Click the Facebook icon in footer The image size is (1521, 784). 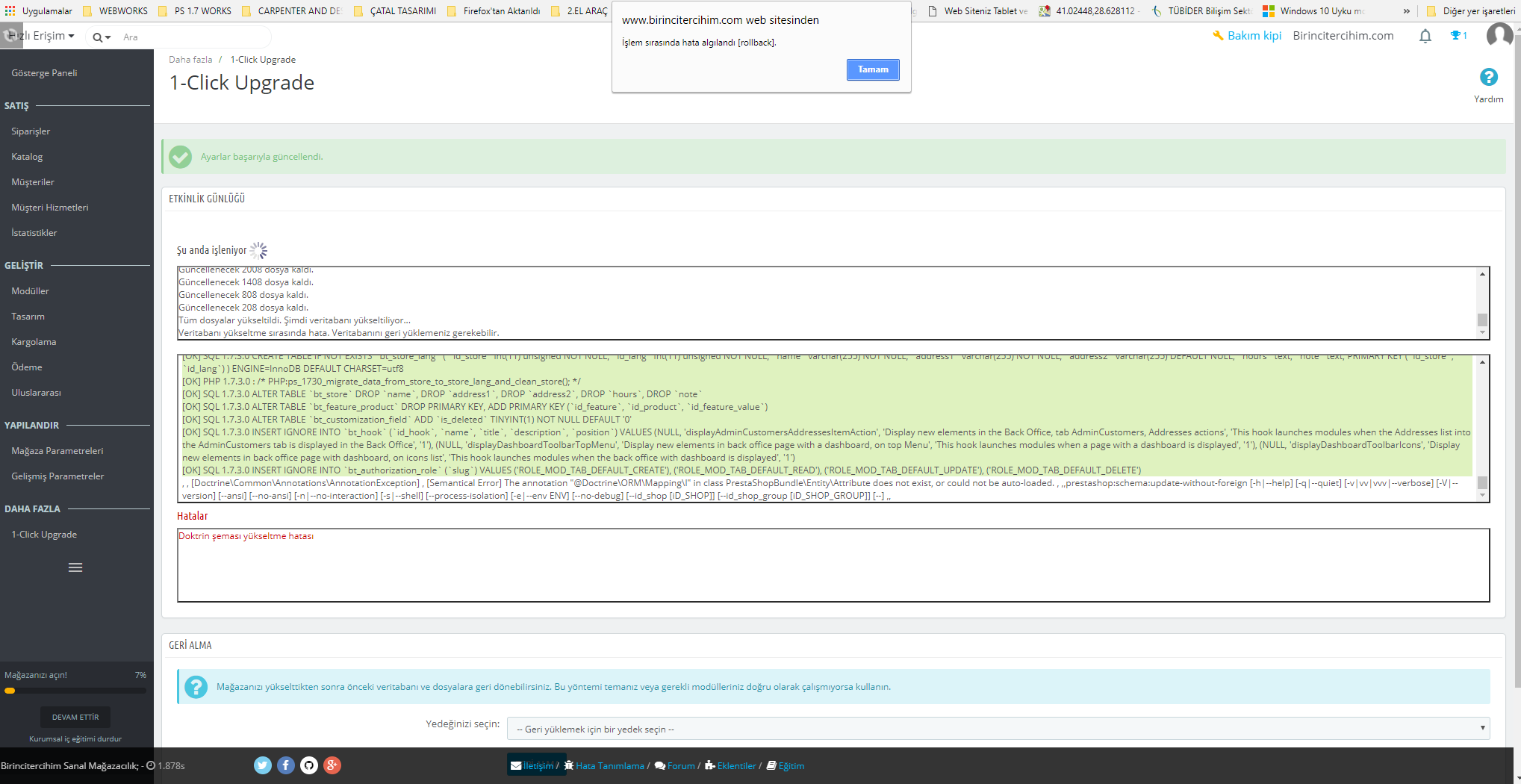point(286,765)
